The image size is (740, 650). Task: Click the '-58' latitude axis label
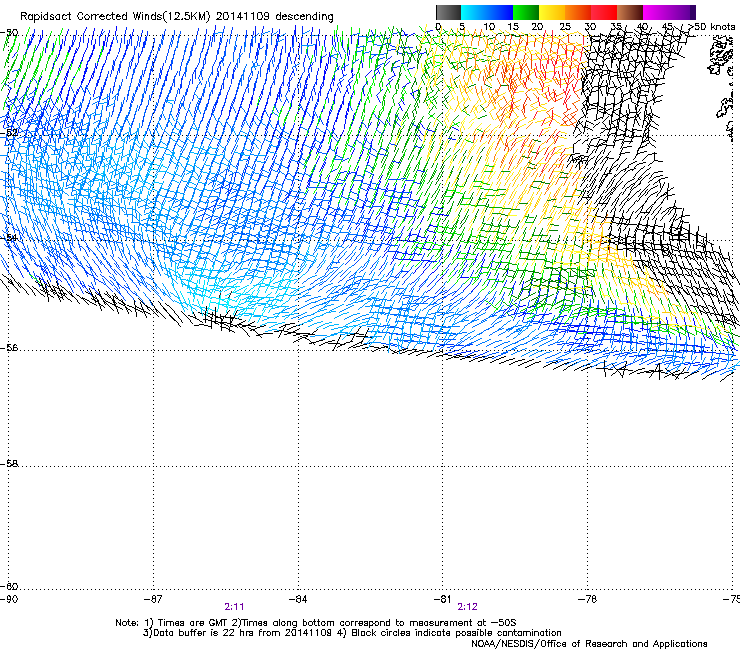pos(9,464)
